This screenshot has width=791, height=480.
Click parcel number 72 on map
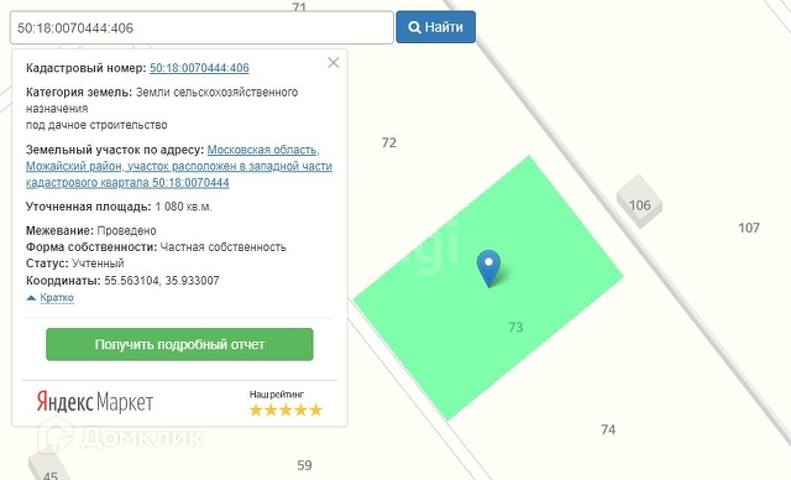[x=389, y=143]
